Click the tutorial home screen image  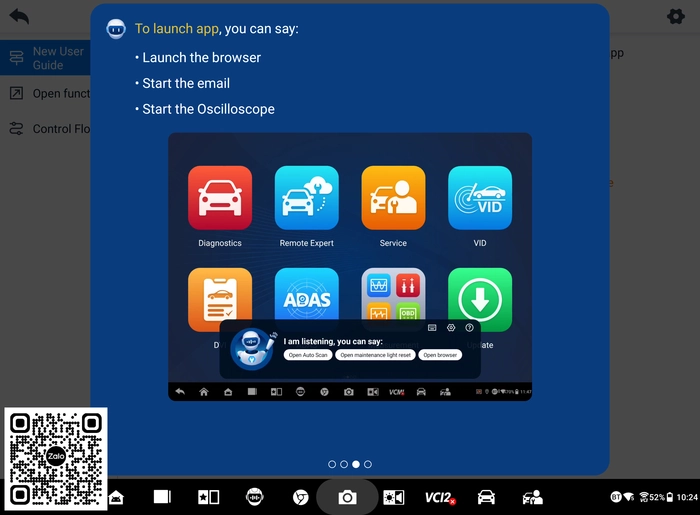350,266
